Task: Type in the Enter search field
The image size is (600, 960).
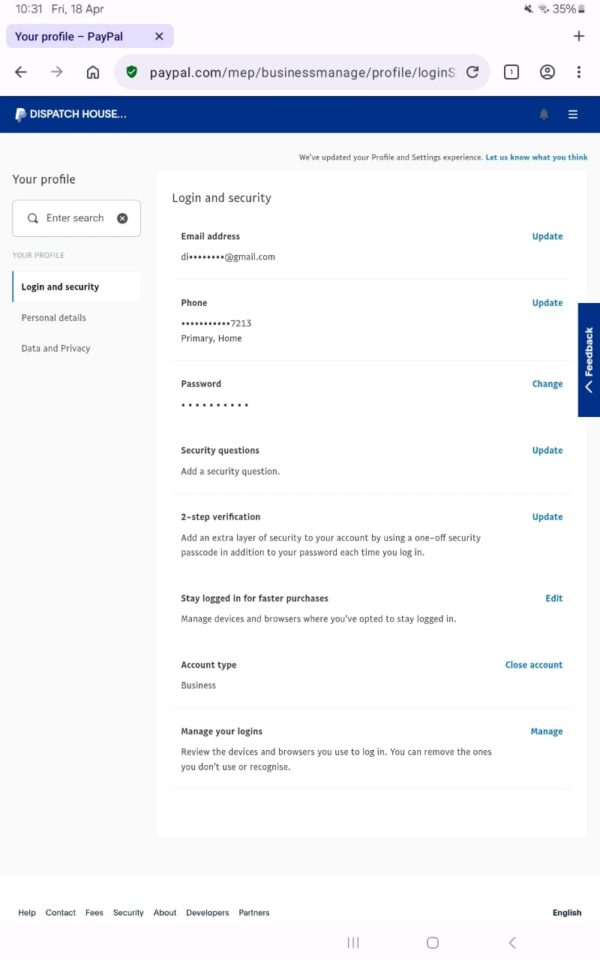Action: (76, 218)
